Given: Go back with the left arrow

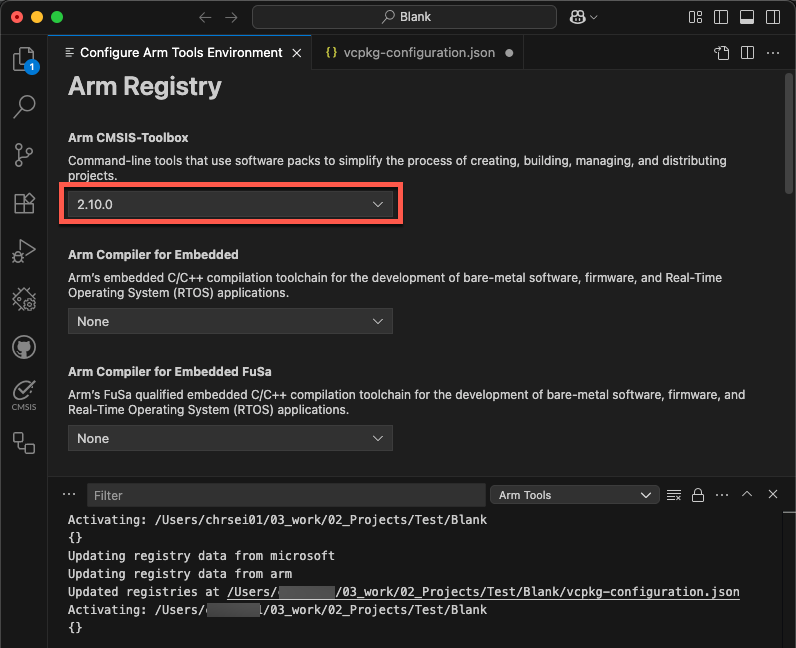Looking at the screenshot, I should tap(205, 17).
